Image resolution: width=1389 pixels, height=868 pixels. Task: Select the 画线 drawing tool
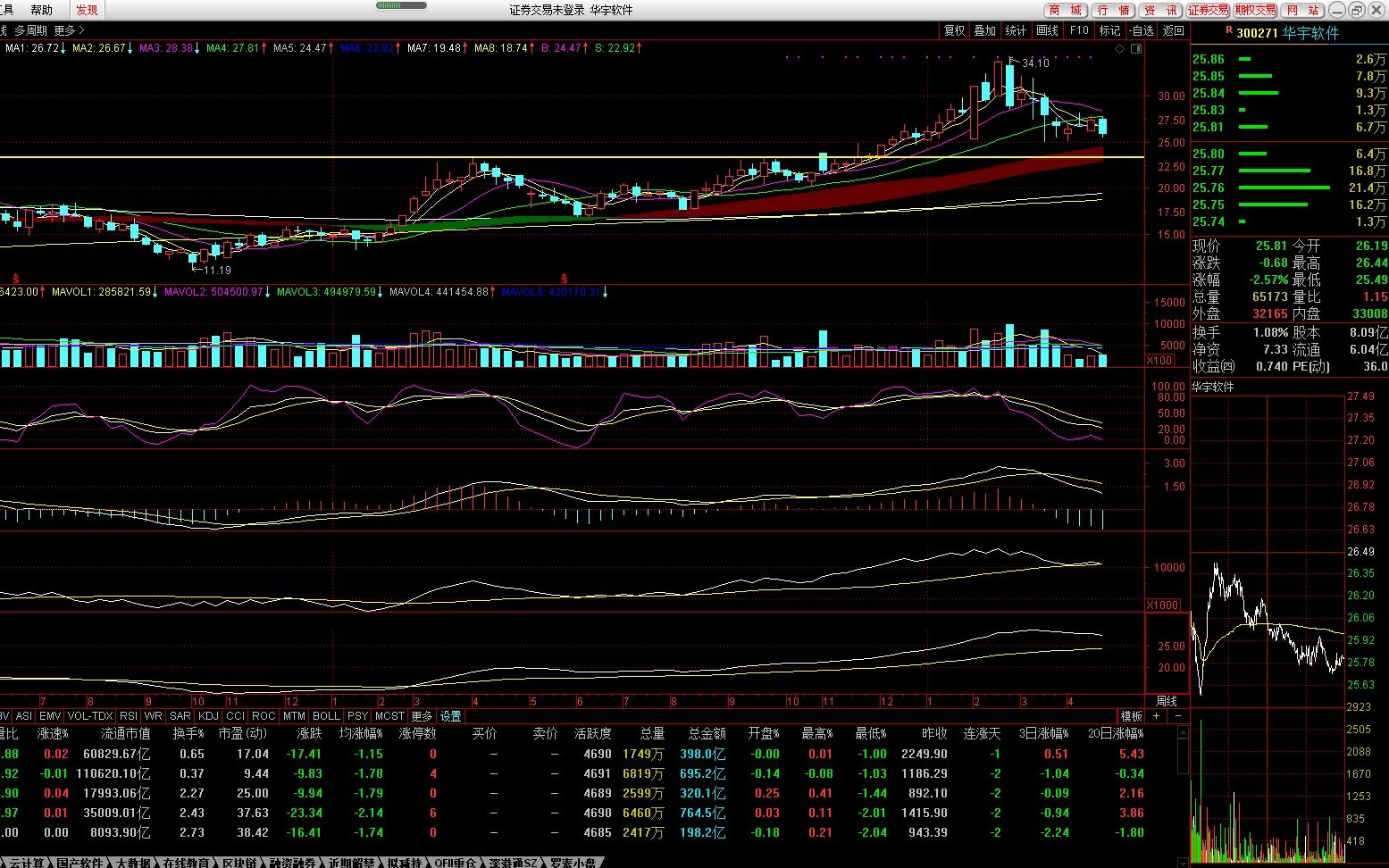[x=1047, y=30]
